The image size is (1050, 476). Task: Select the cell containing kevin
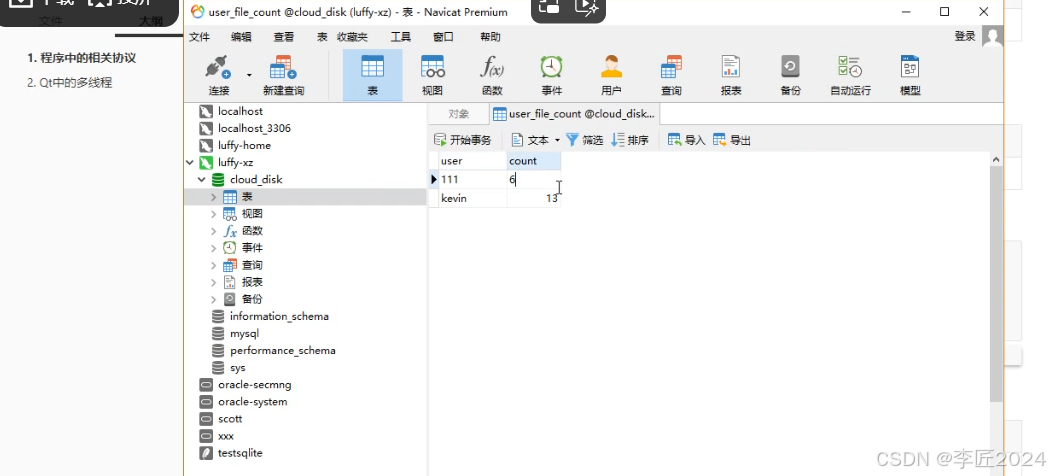point(473,198)
